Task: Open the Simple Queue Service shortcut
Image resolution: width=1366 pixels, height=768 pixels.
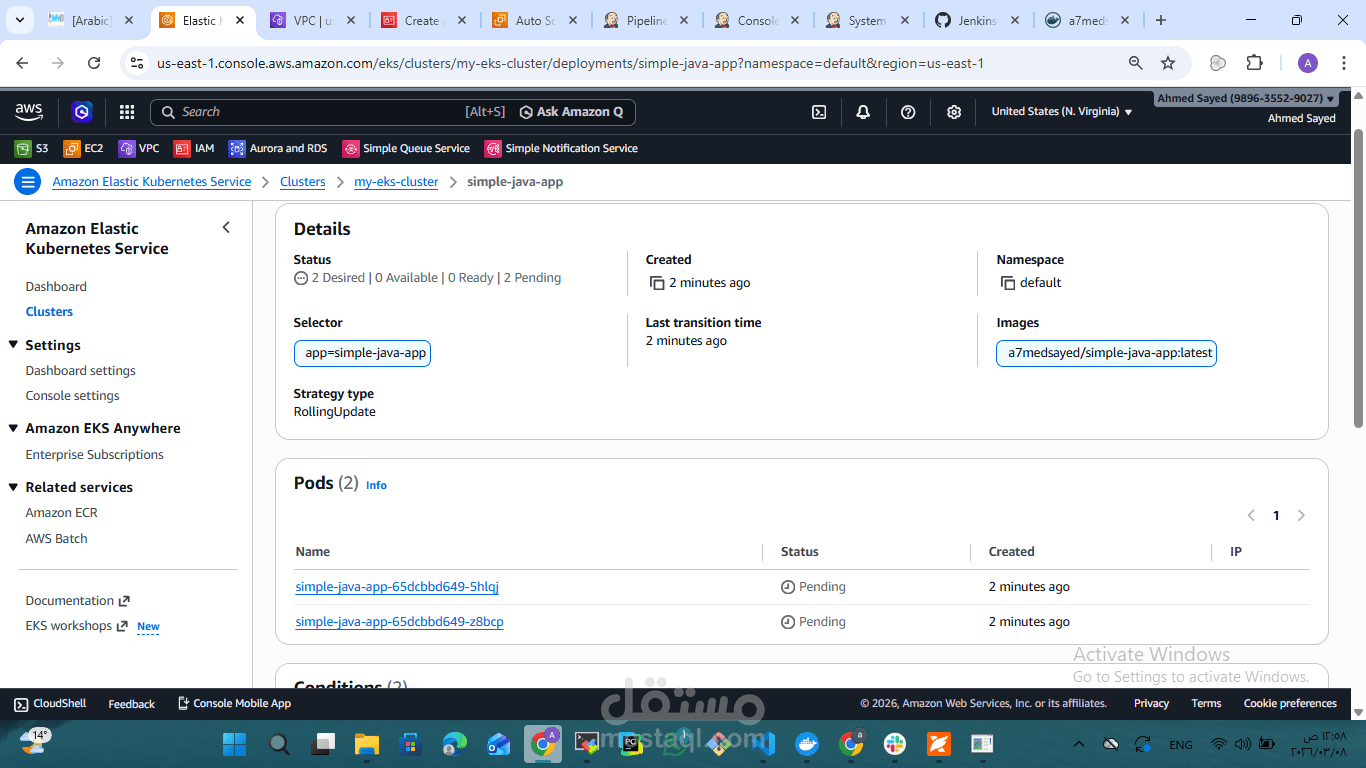Action: 406,148
